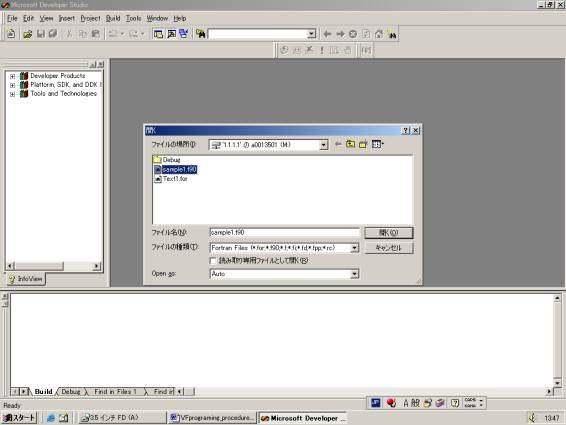Click the Save All toolbar icon
Image resolution: width=566 pixels, height=425 pixels.
pos(53,34)
